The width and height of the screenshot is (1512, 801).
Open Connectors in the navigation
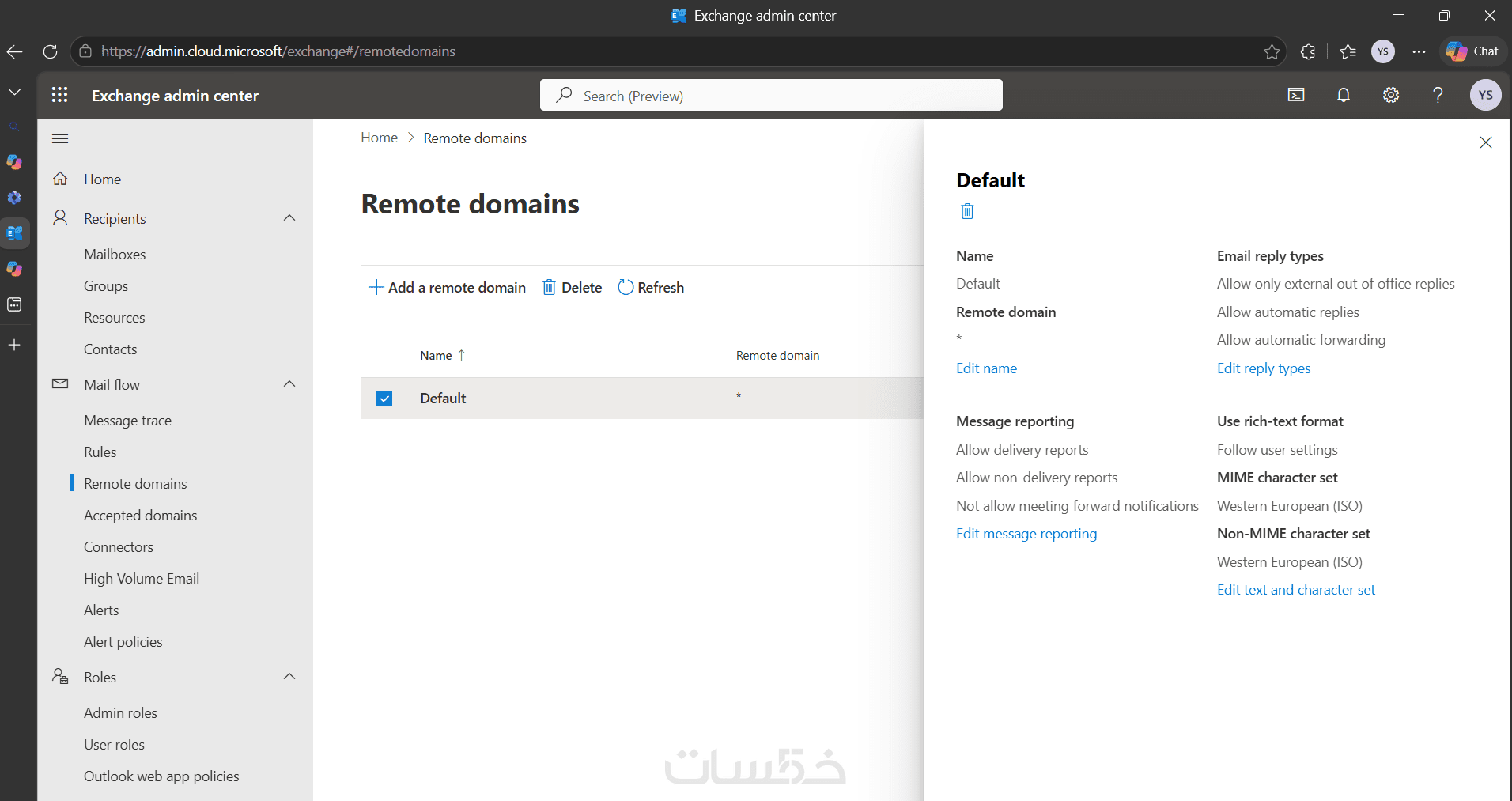click(119, 547)
